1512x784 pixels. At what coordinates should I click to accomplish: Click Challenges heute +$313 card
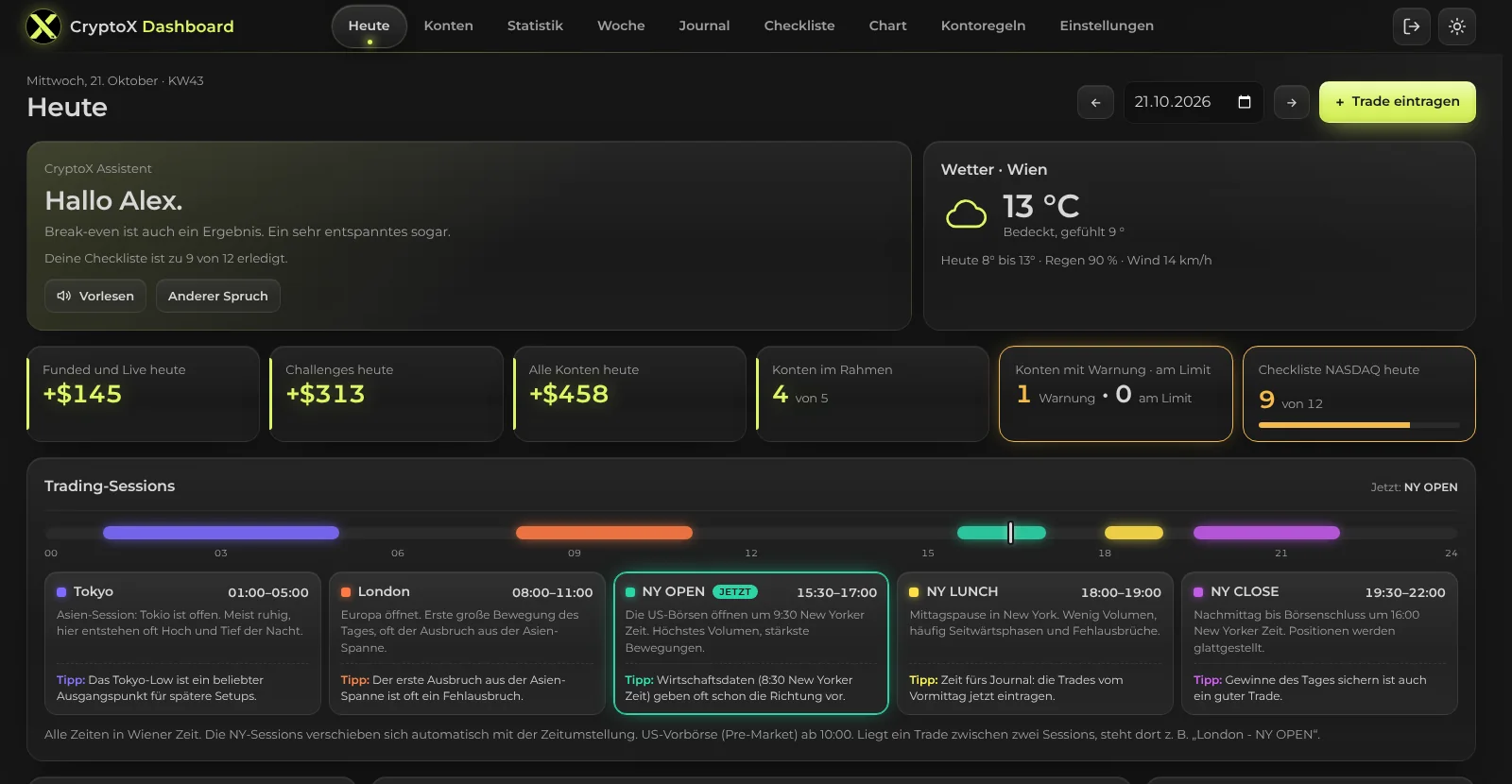click(387, 394)
